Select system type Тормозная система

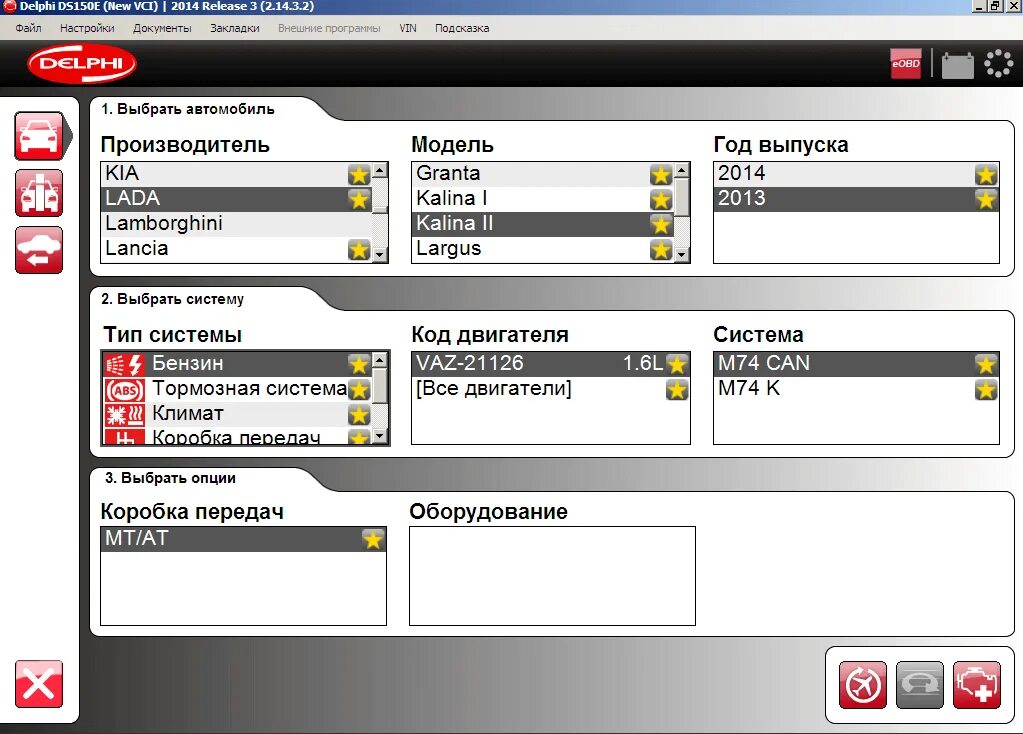click(237, 389)
